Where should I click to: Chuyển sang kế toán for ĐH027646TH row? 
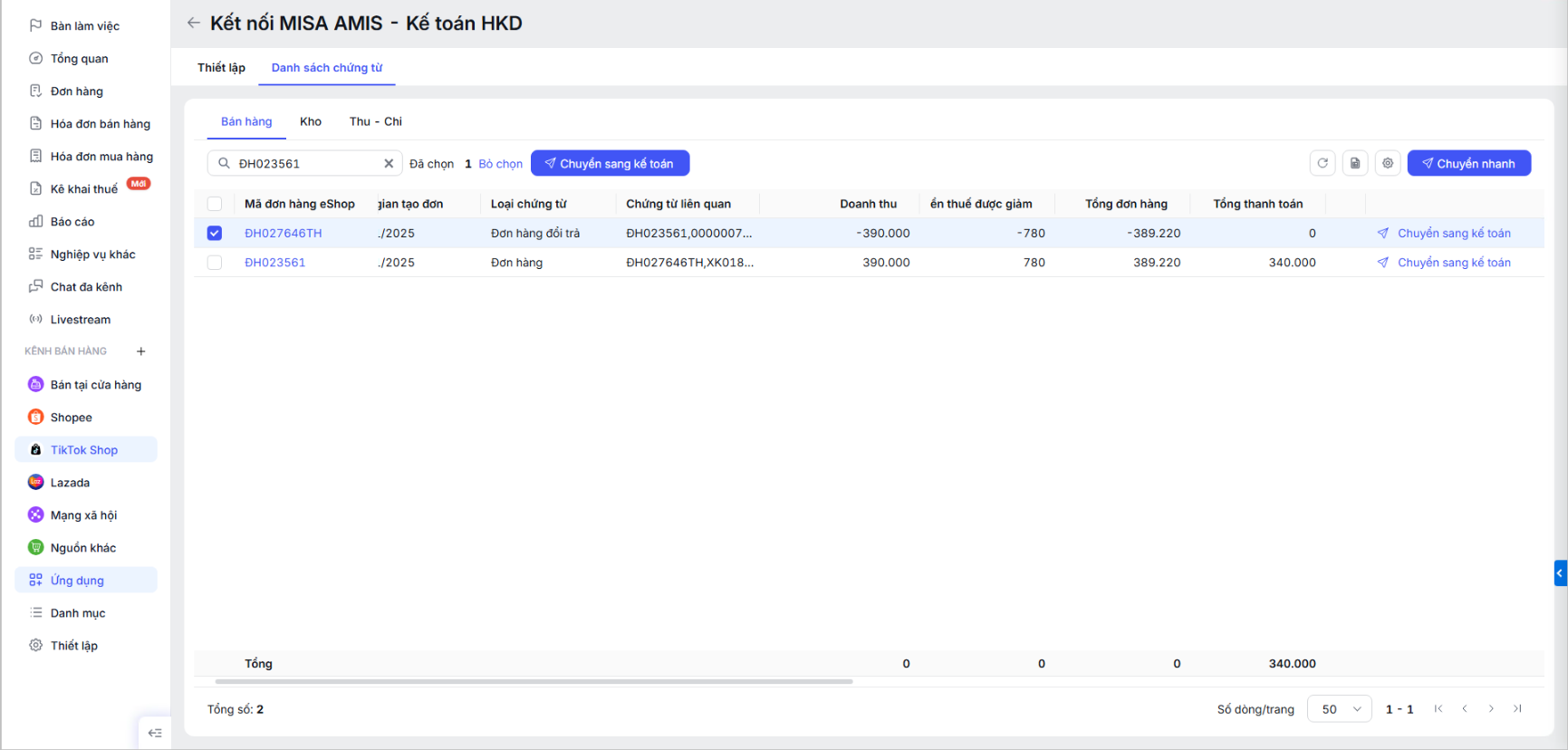point(1444,233)
